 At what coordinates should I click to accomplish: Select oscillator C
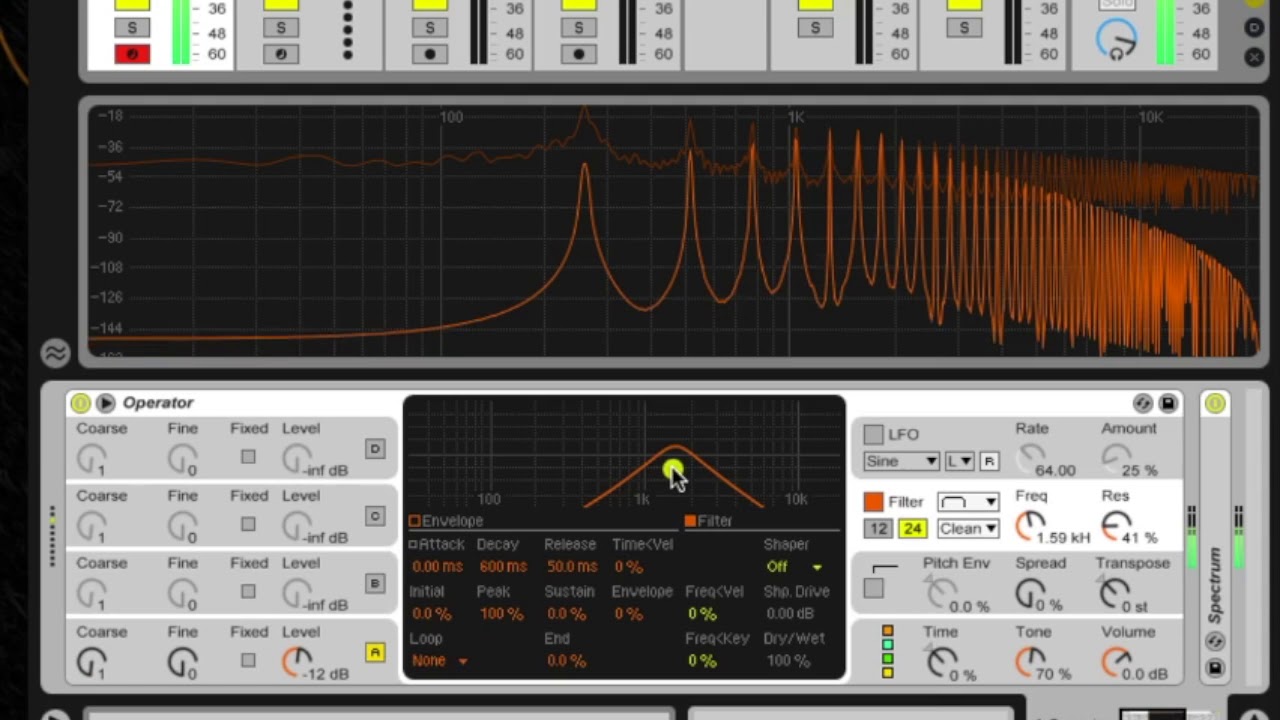pos(375,516)
